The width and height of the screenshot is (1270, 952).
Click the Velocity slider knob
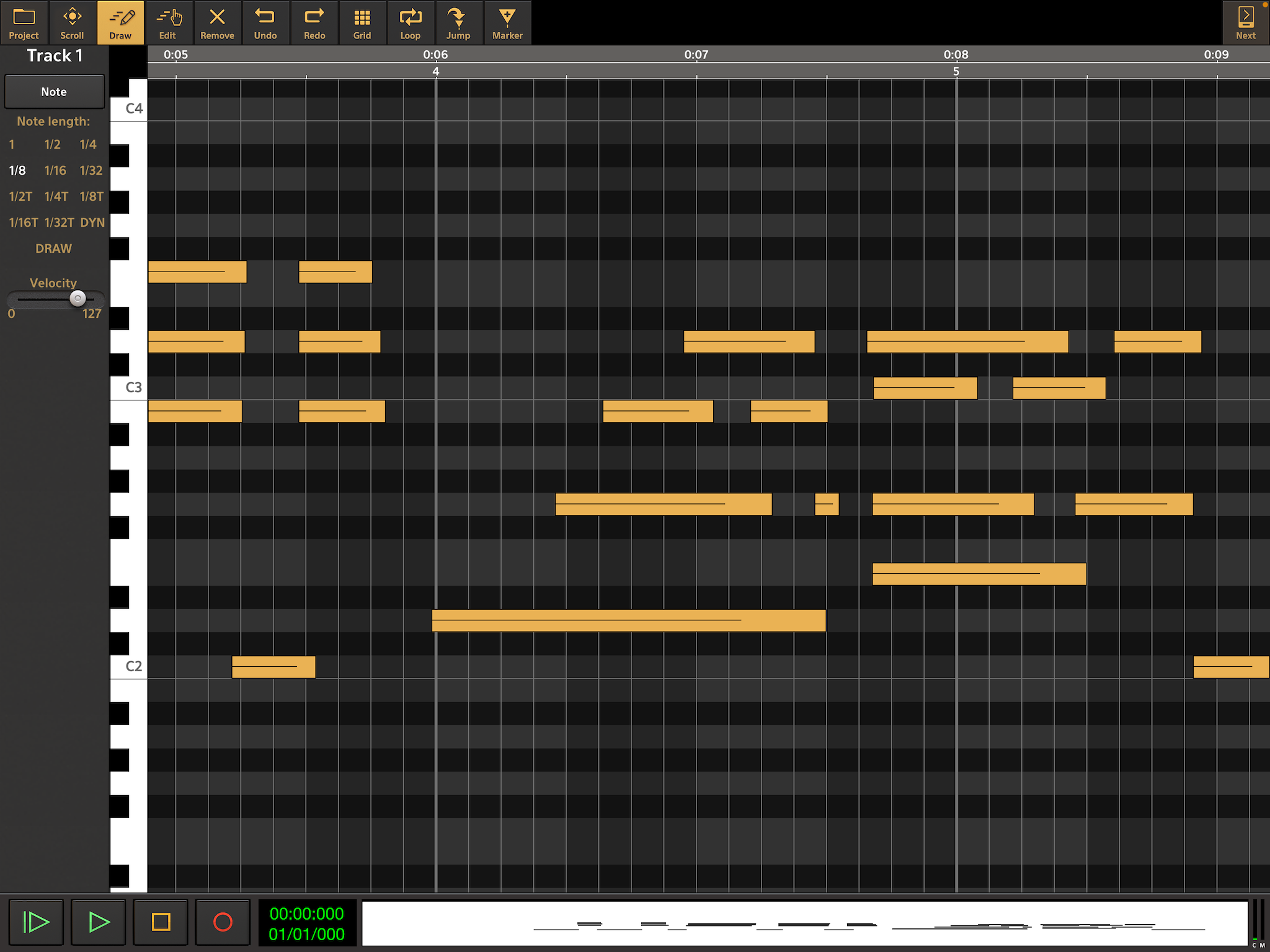pyautogui.click(x=78, y=299)
